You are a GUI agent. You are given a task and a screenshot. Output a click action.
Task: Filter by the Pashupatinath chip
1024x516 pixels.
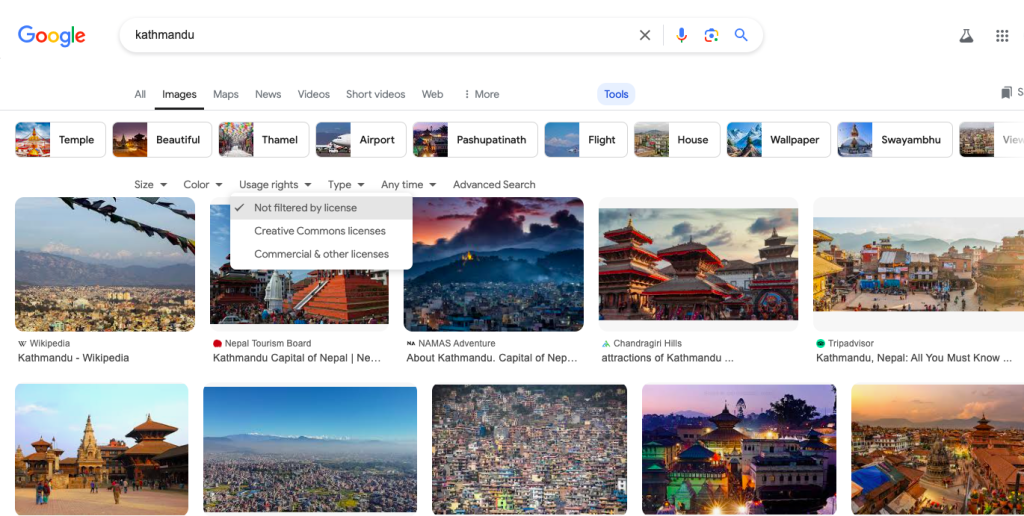475,140
